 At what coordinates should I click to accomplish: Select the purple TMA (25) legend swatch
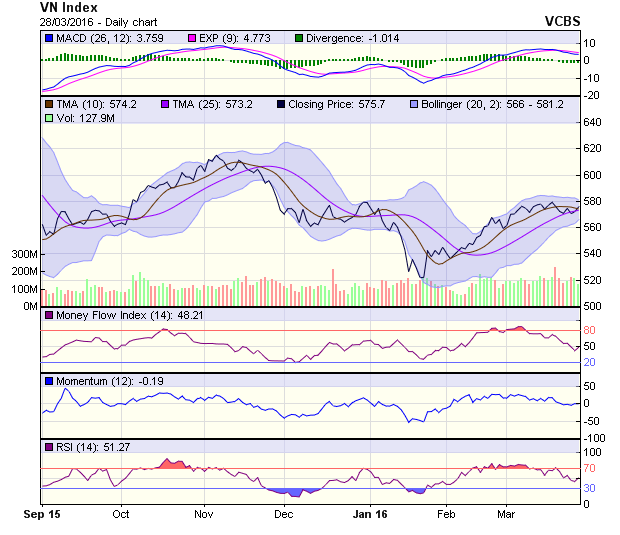(x=165, y=104)
